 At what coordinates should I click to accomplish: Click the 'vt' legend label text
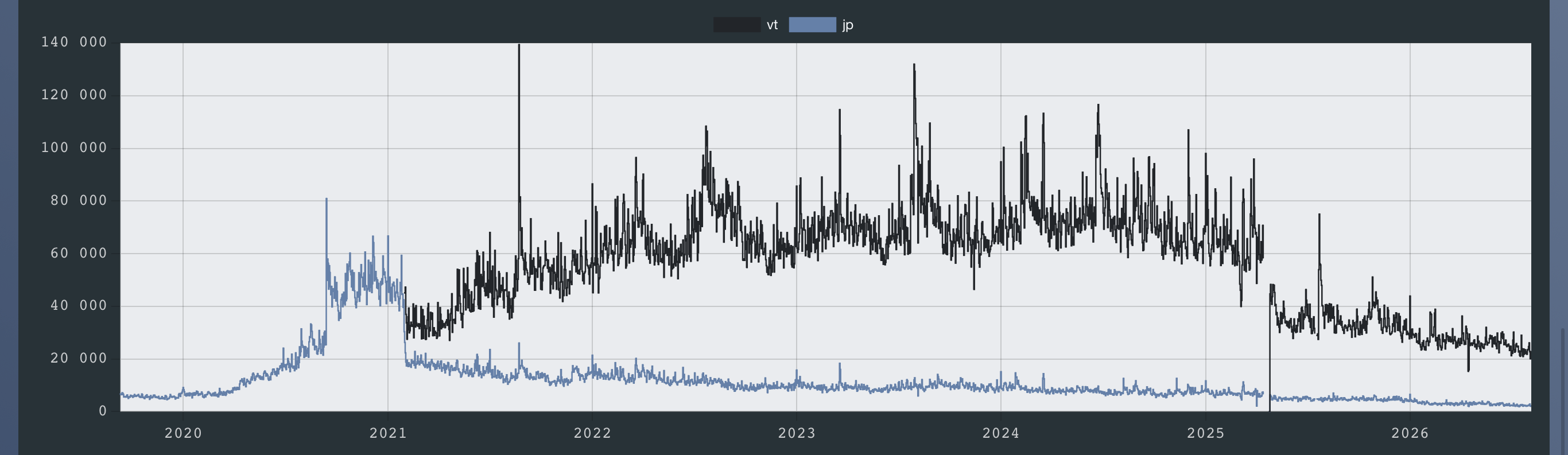tap(773, 25)
